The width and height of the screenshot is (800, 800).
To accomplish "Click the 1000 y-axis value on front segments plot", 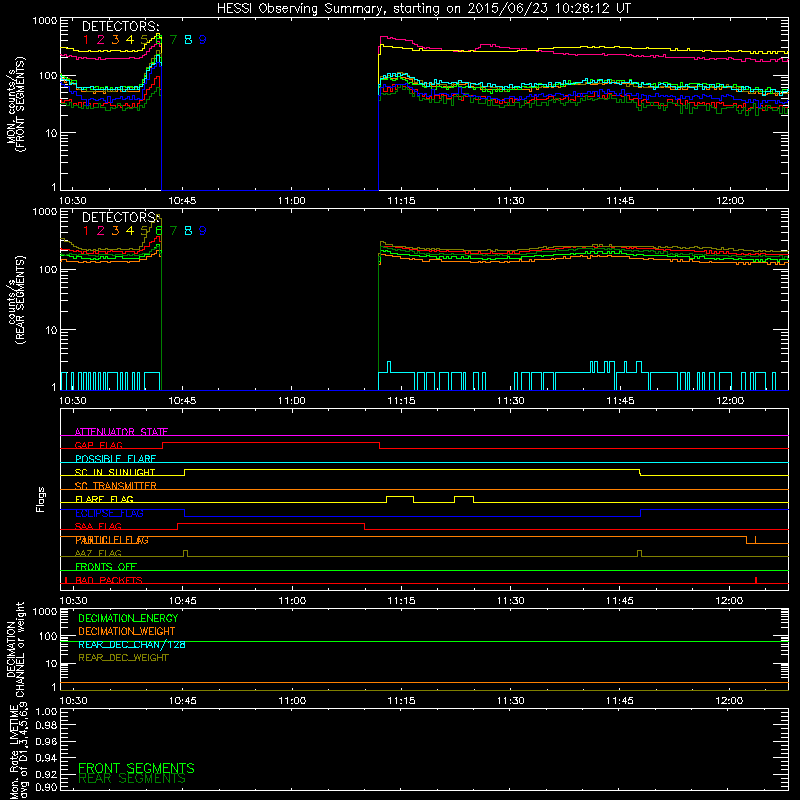I will (x=45, y=21).
